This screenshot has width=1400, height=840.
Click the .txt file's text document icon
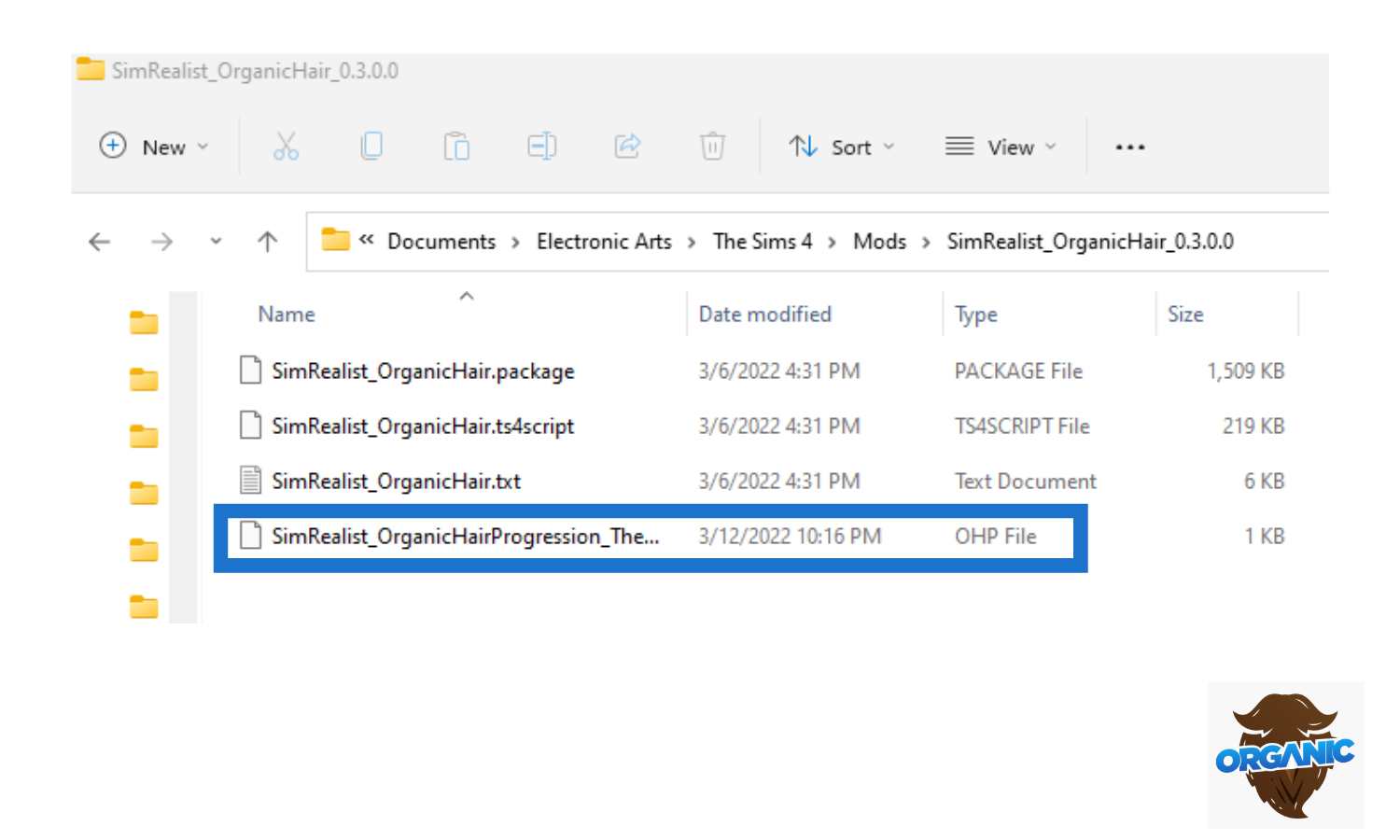click(250, 481)
